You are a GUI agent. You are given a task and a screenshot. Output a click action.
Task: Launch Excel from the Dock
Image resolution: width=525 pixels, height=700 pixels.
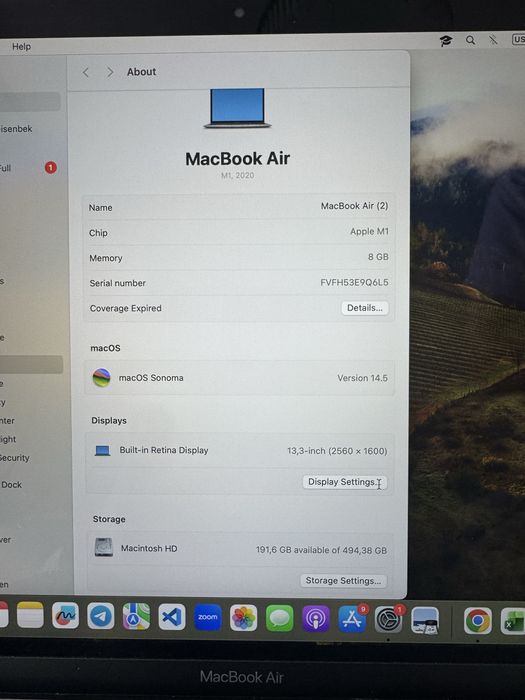pyautogui.click(x=512, y=621)
